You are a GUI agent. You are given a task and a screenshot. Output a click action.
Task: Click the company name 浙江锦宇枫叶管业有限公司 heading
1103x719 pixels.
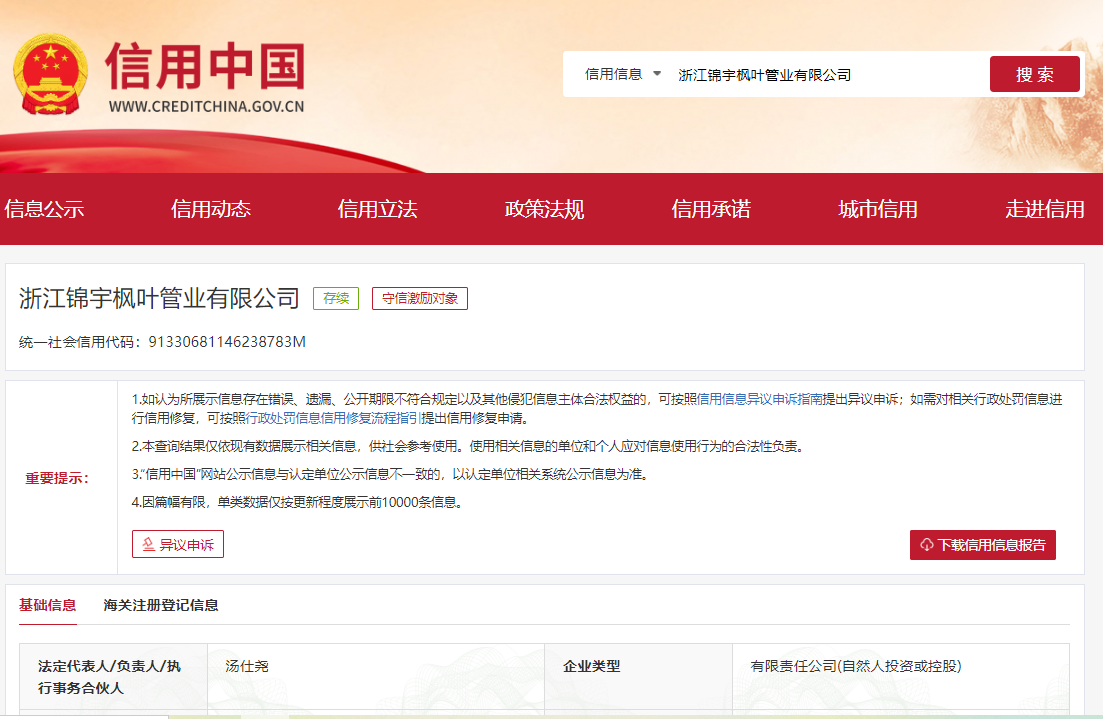tap(160, 298)
